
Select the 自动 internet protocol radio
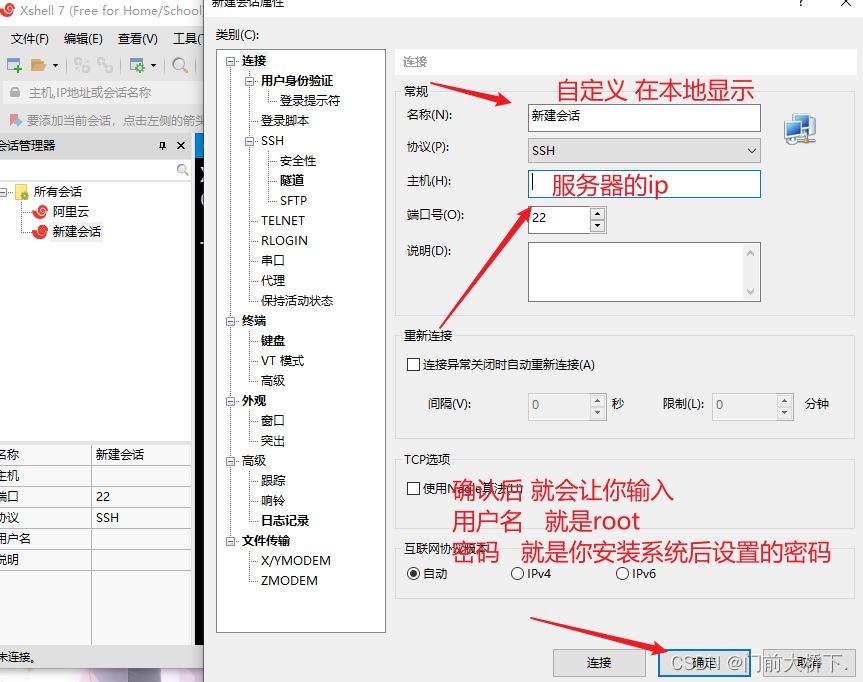tap(413, 574)
